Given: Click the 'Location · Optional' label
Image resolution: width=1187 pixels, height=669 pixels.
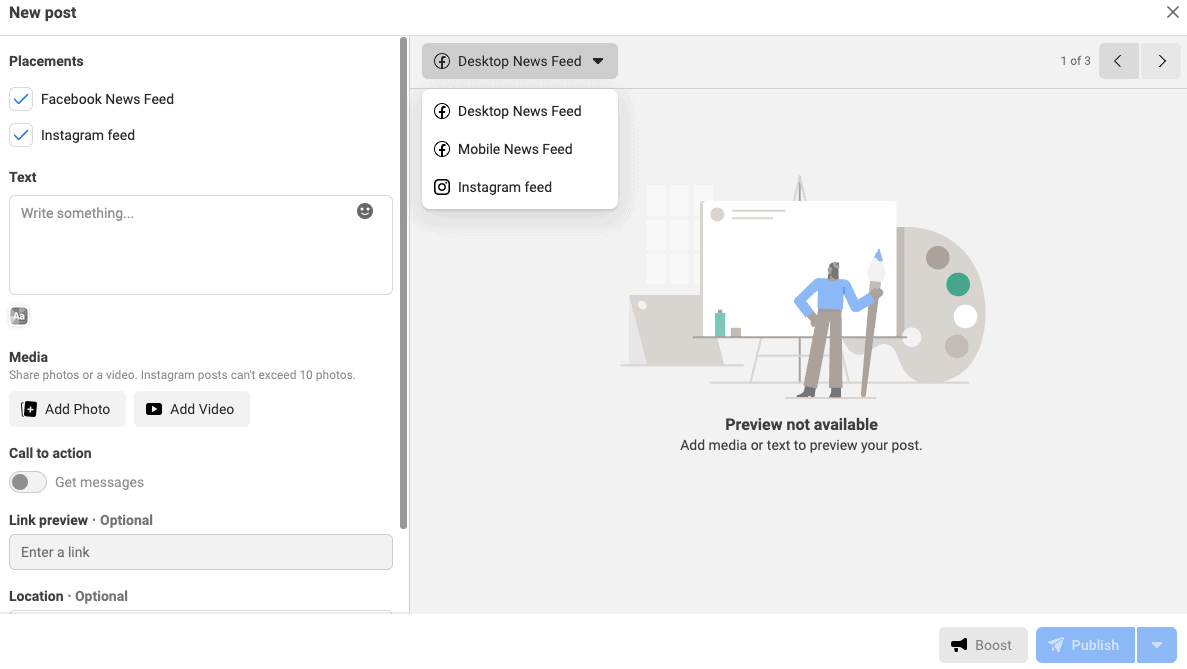Looking at the screenshot, I should tap(68, 596).
